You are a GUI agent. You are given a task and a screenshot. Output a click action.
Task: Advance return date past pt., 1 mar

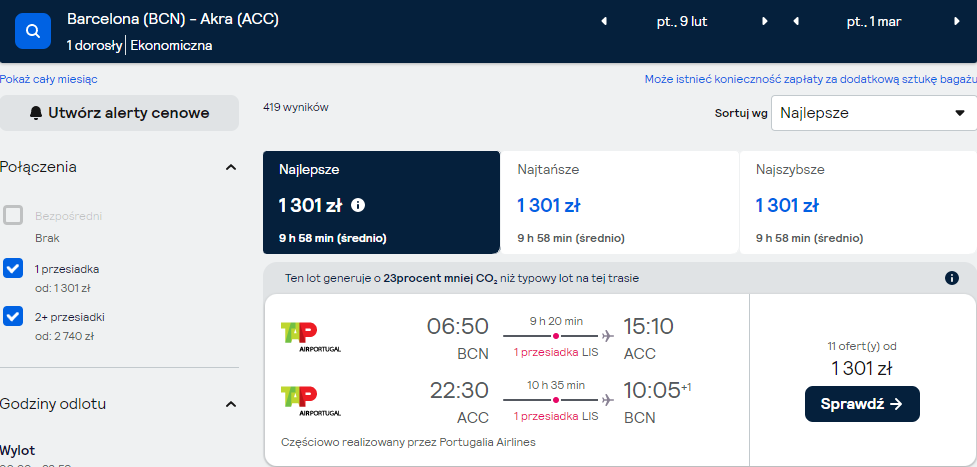pyautogui.click(x=956, y=22)
